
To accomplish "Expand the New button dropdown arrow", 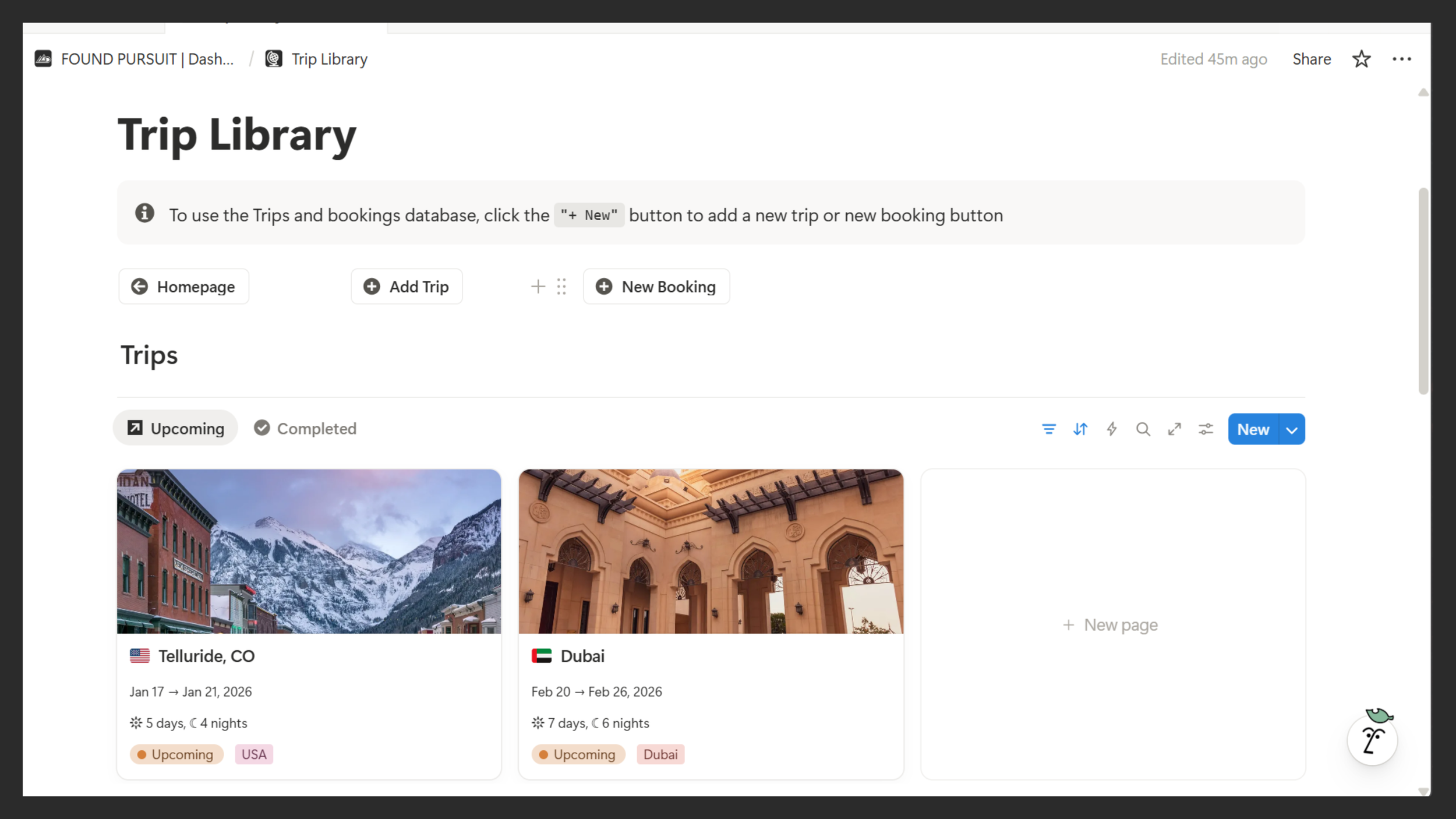I will 1292,430.
